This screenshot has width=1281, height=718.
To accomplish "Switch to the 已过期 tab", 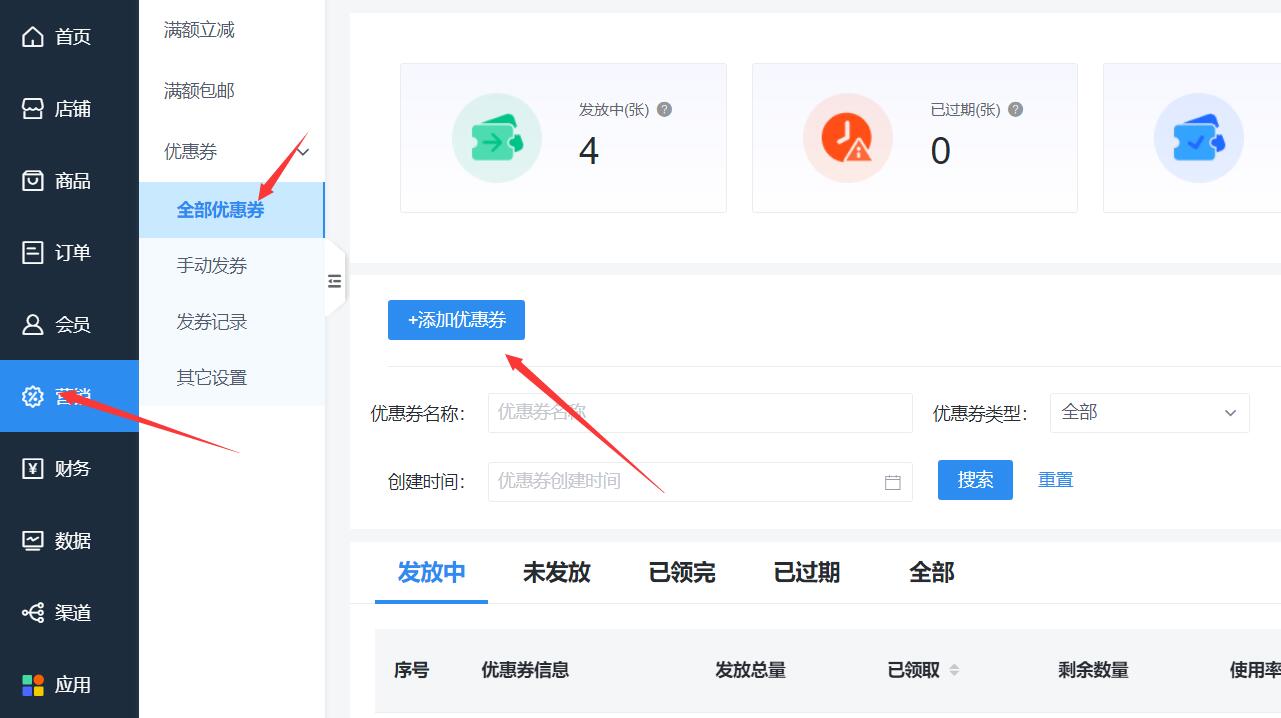I will pos(806,573).
